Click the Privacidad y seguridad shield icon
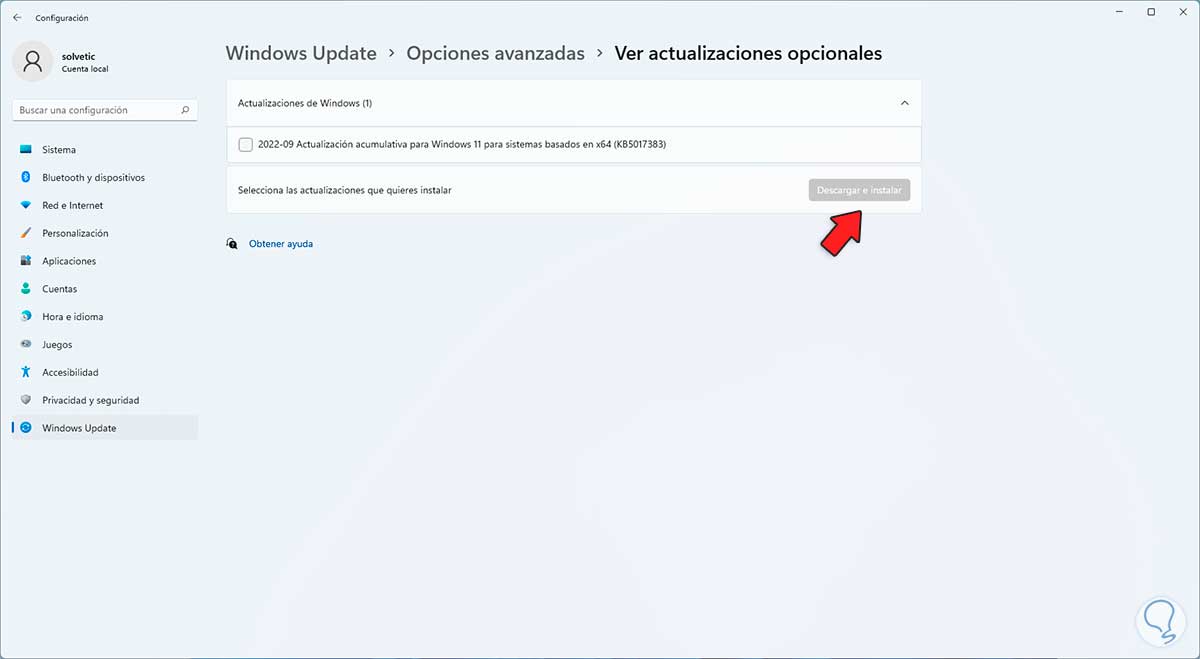The image size is (1200, 659). [26, 400]
